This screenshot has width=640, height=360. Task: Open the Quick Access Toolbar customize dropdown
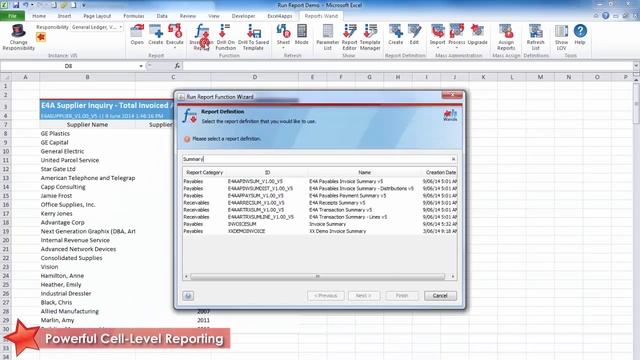coord(84,5)
